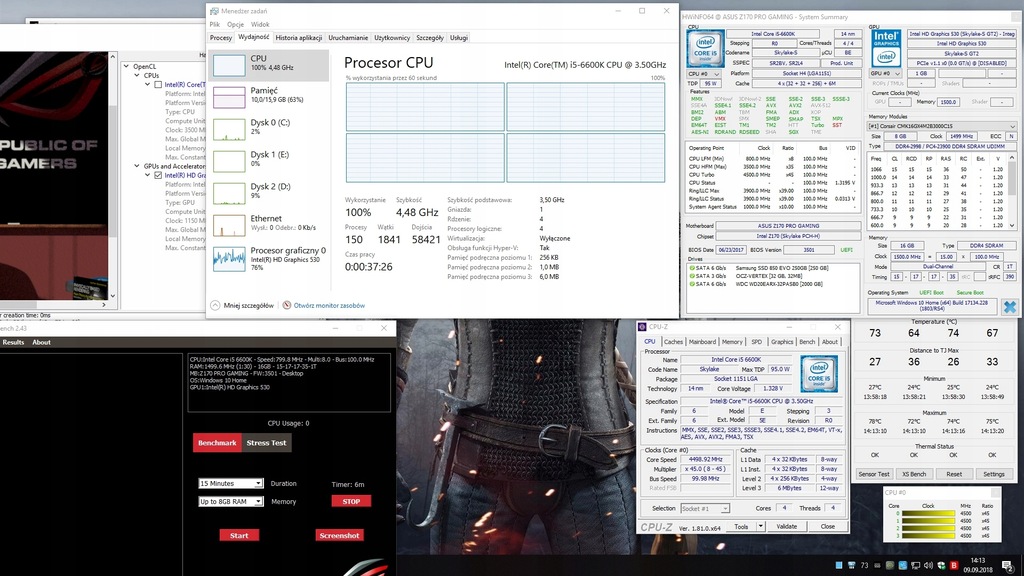Image resolution: width=1024 pixels, height=576 pixels.
Task: Open Dysk 1 (E:) performance graph
Action: click(x=229, y=161)
